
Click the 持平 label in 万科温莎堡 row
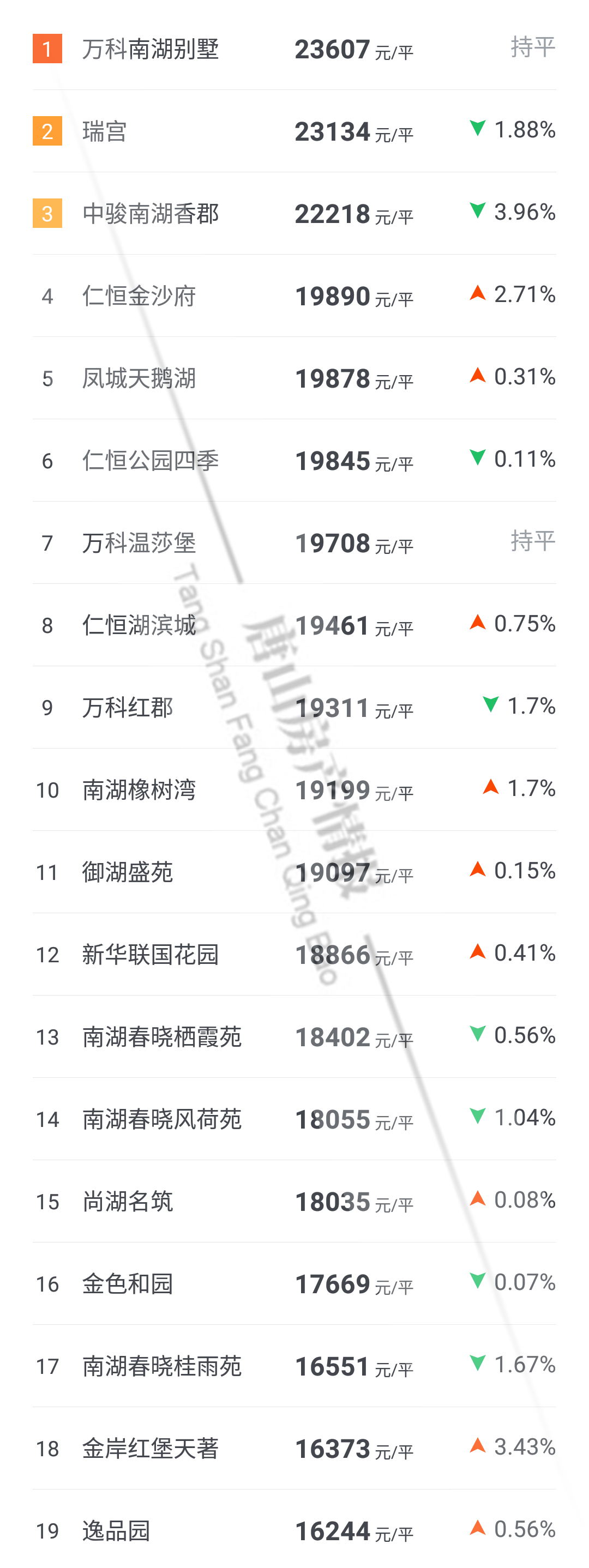532,540
